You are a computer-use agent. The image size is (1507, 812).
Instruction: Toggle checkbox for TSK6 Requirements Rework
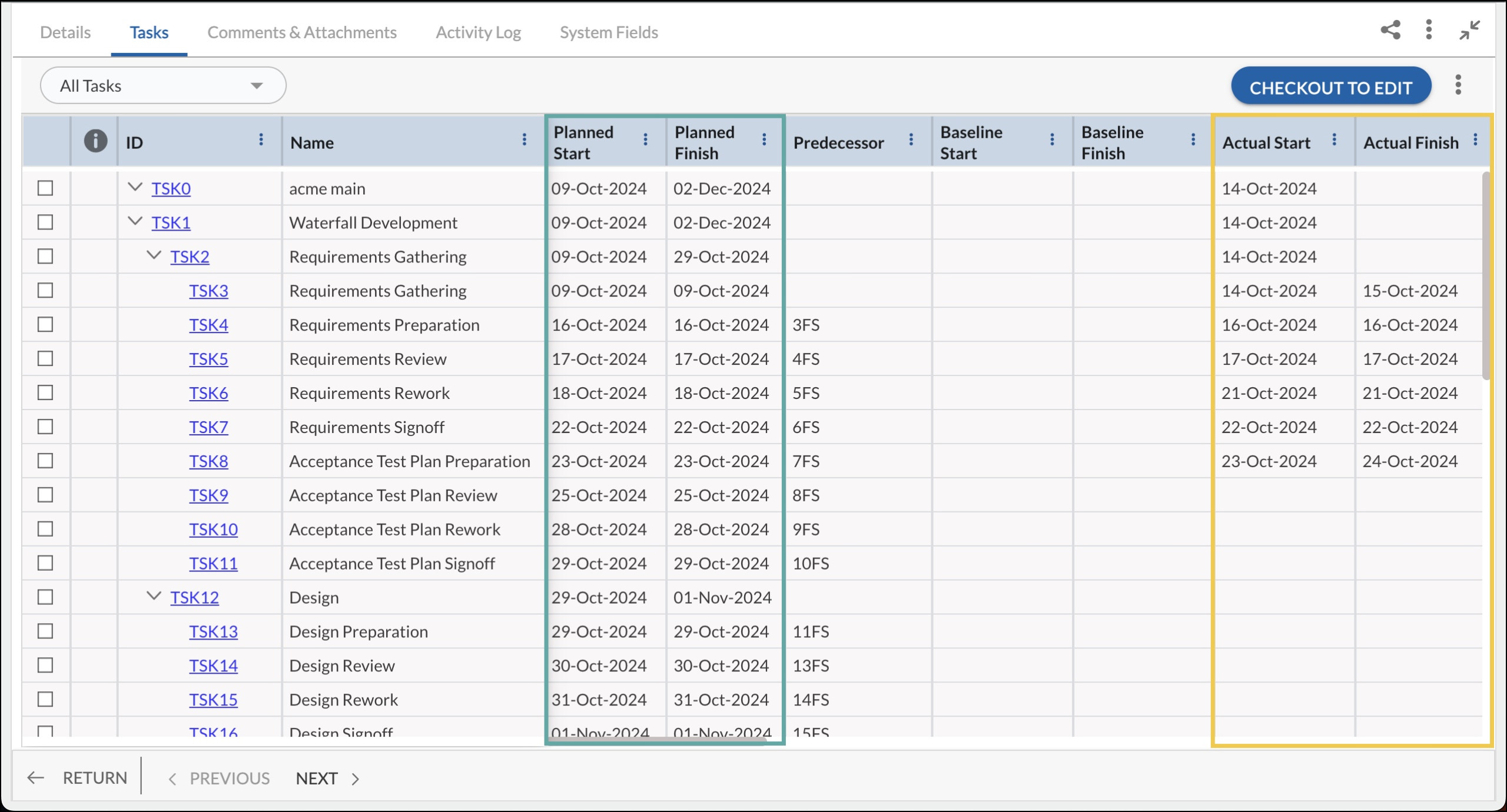pos(46,392)
